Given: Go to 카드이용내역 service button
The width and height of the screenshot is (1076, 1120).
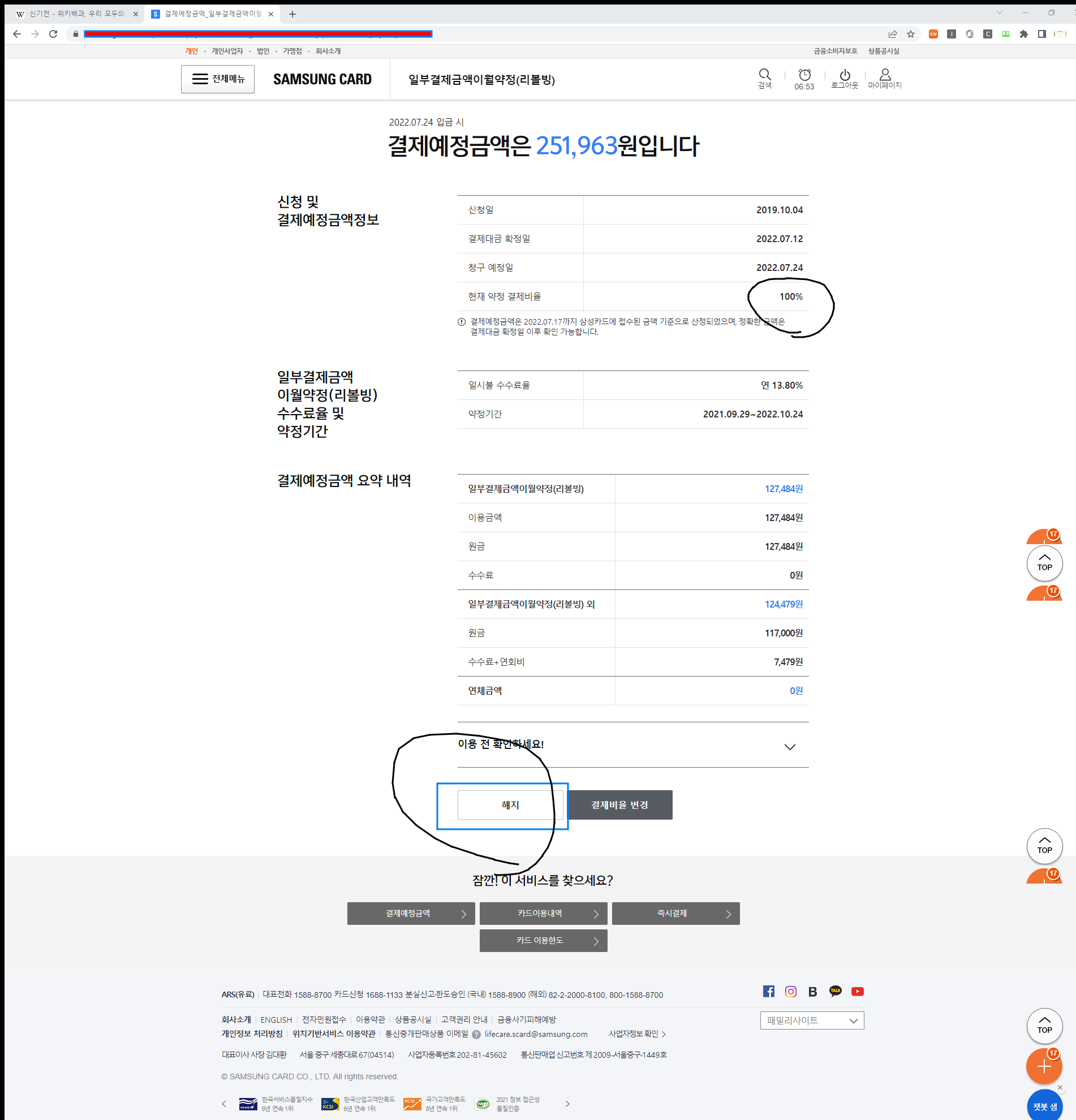Looking at the screenshot, I should [x=544, y=913].
